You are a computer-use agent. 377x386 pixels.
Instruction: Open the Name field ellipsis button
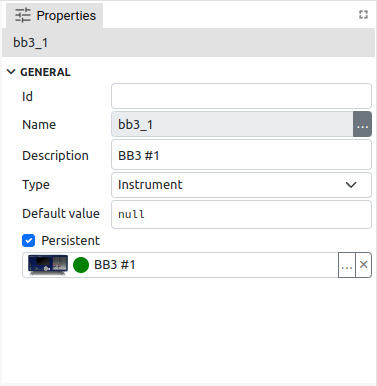pyautogui.click(x=362, y=124)
